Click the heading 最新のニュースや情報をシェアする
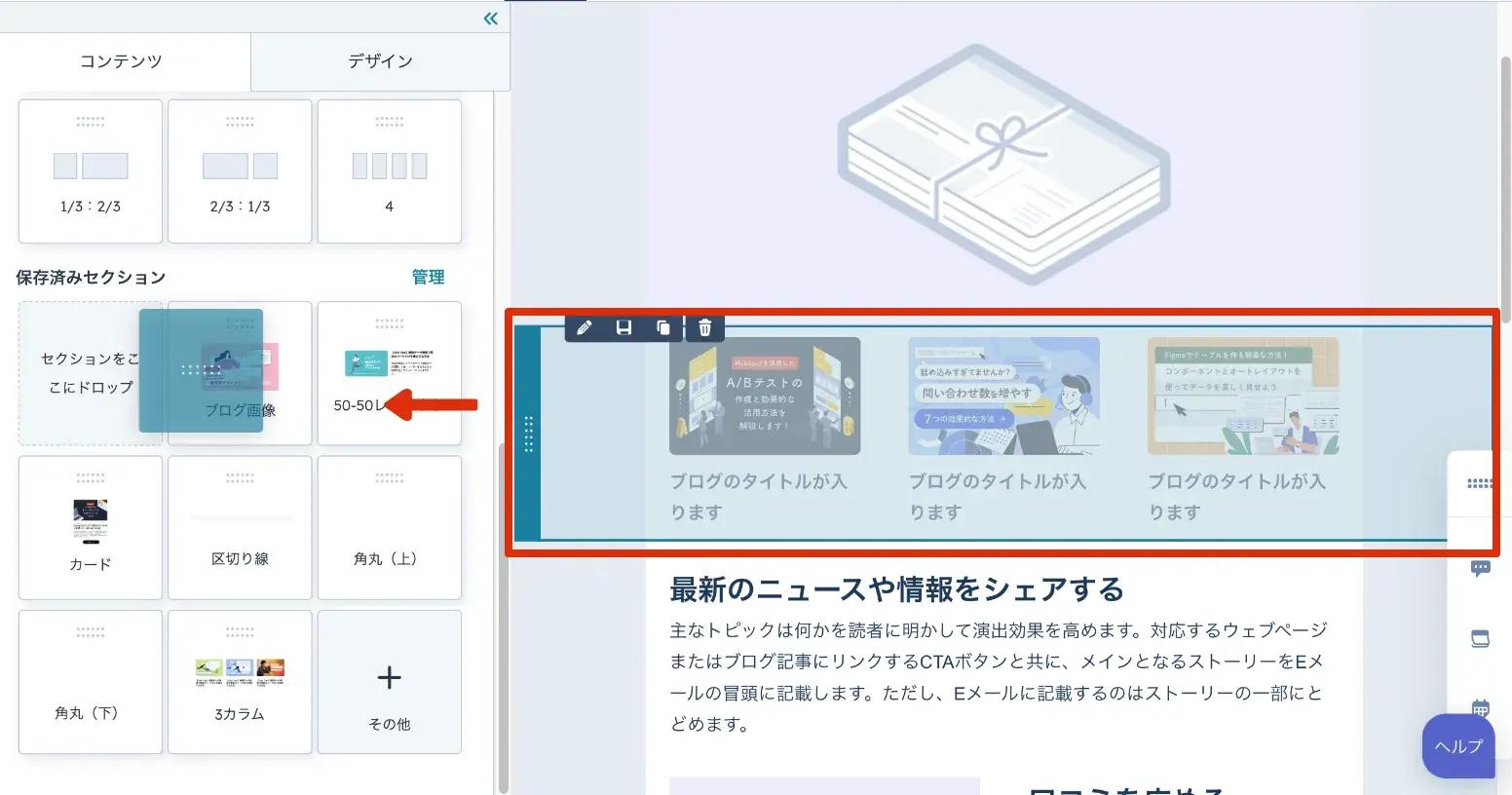Image resolution: width=1512 pixels, height=795 pixels. [897, 589]
